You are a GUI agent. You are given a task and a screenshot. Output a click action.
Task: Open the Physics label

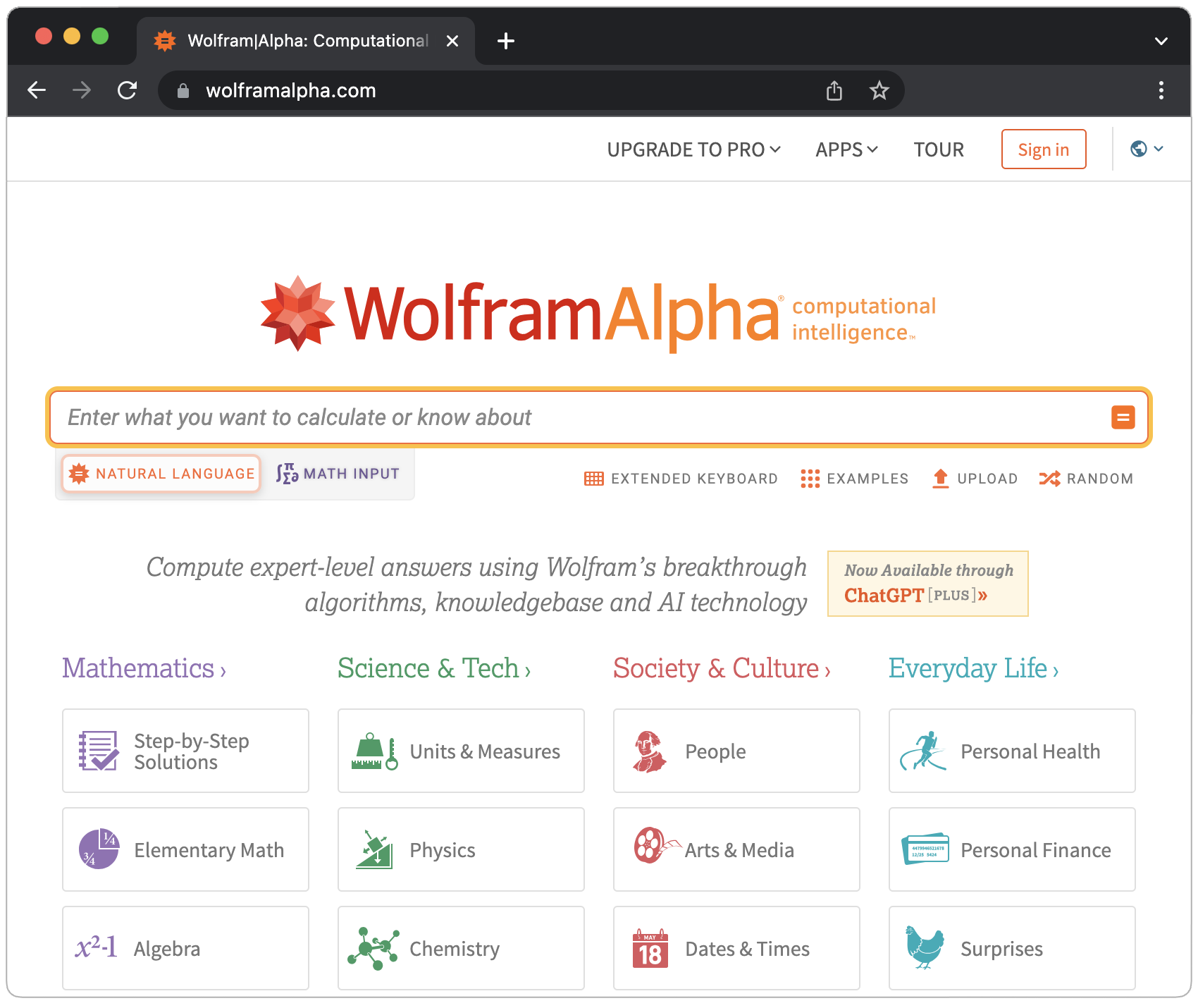(443, 850)
